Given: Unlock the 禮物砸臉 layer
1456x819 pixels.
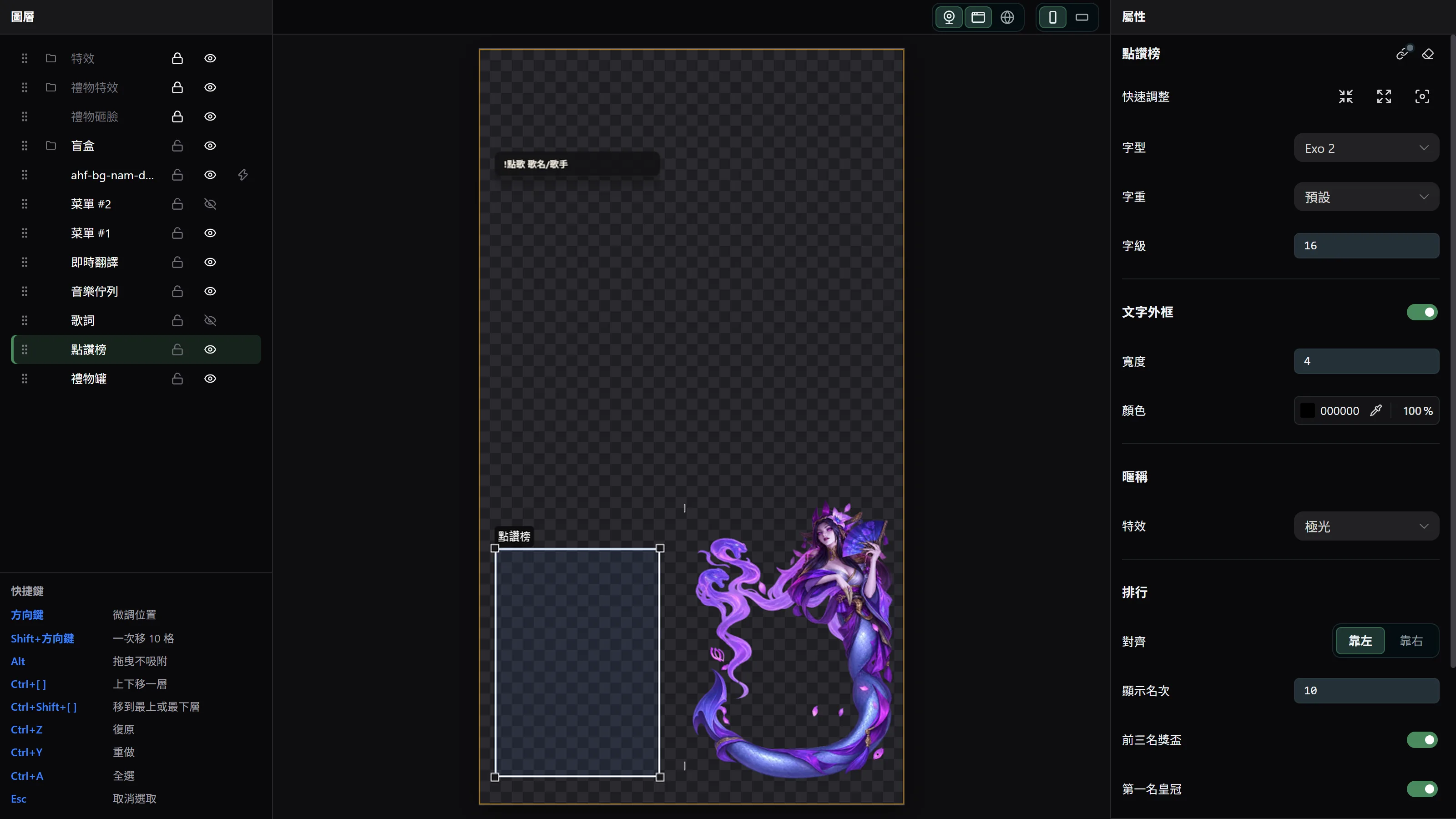Looking at the screenshot, I should tap(177, 116).
